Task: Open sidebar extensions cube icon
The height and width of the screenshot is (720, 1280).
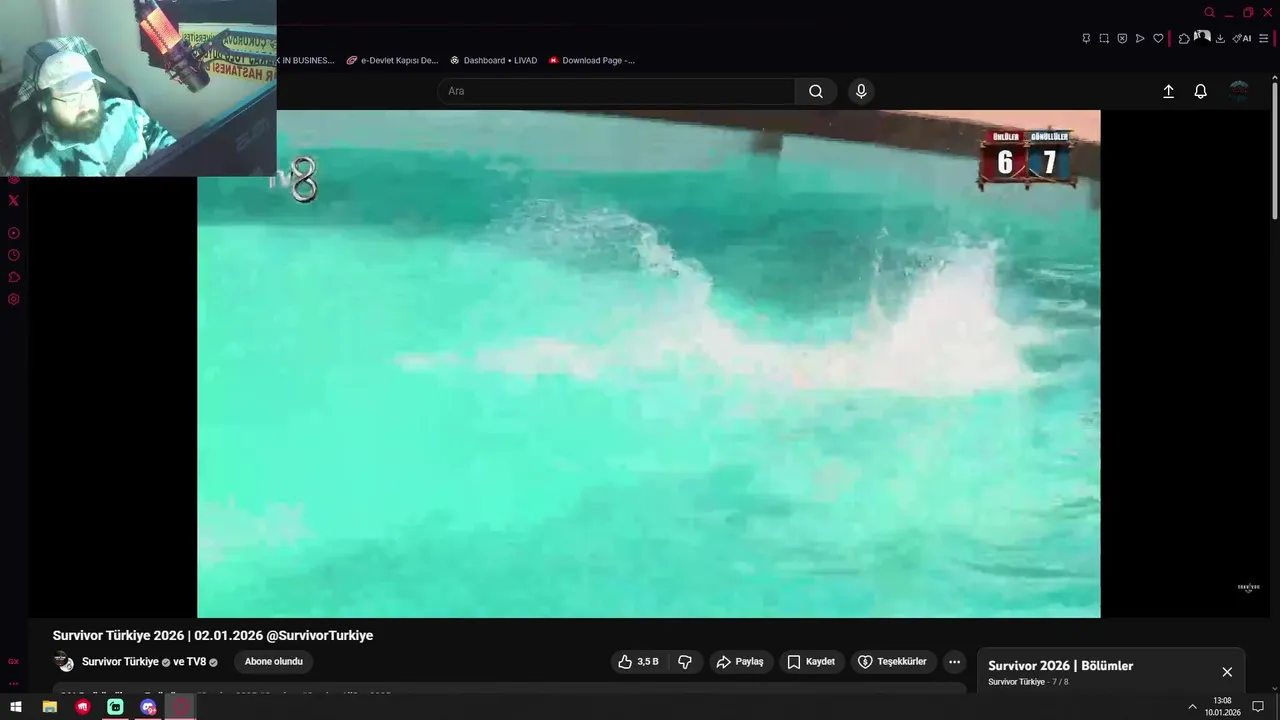Action: click(13, 277)
